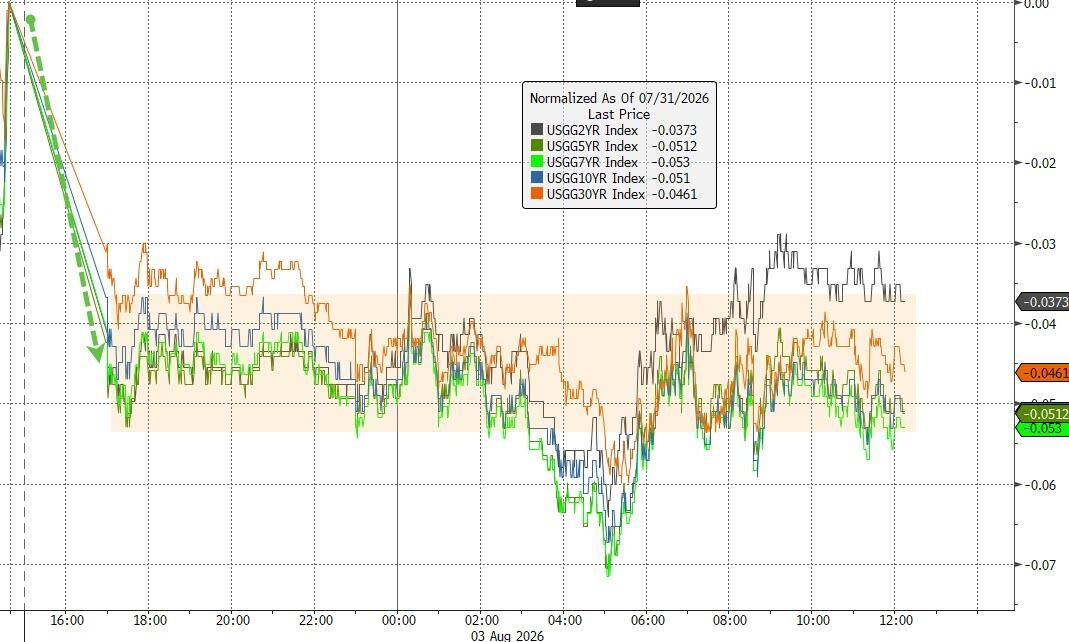The width and height of the screenshot is (1069, 642).
Task: Click the 16:00 time axis label
Action: pyautogui.click(x=67, y=620)
